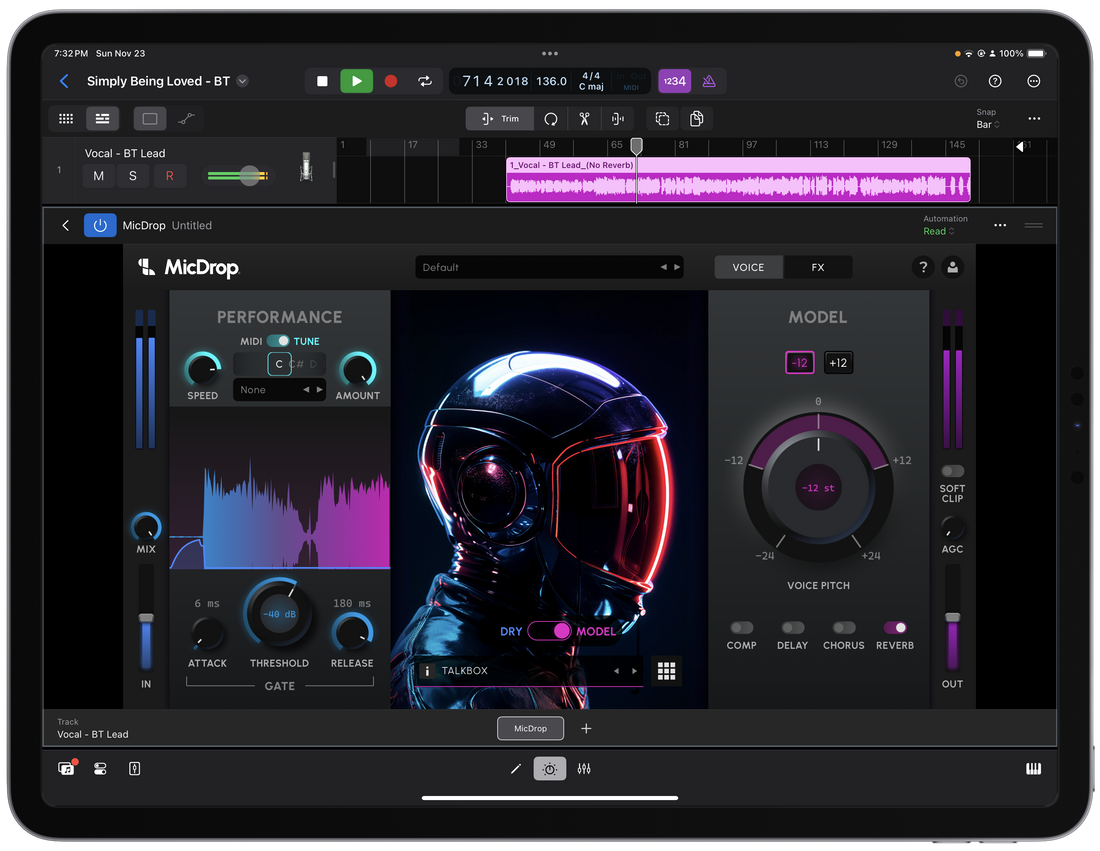Switch to the VOICE tab
The width and height of the screenshot is (1100, 851).
[x=748, y=267]
